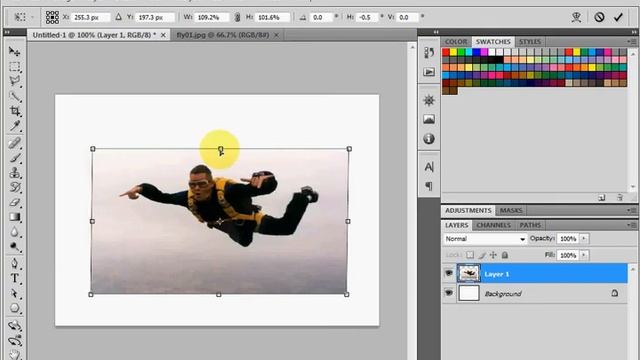
Task: Select the Healing Brush tool
Action: [14, 143]
